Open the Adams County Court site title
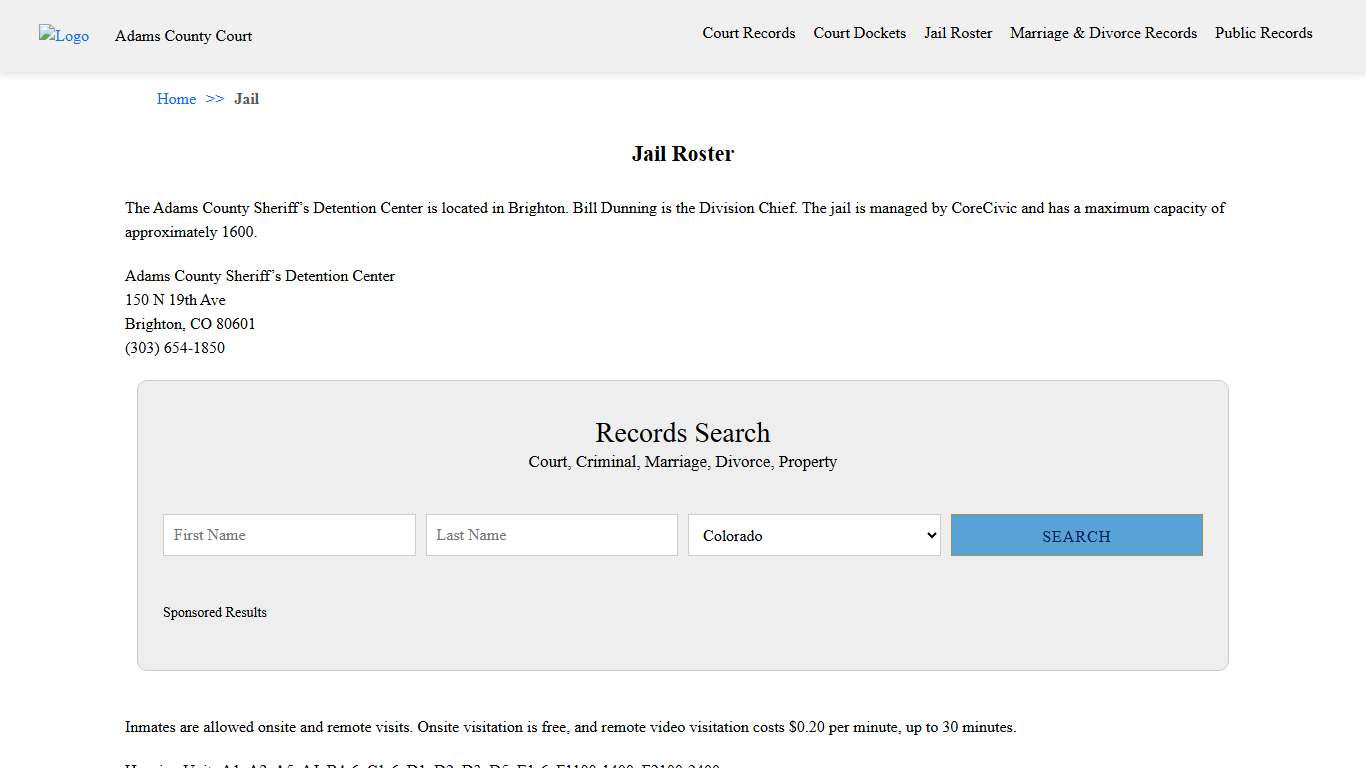This screenshot has width=1366, height=768. (183, 36)
